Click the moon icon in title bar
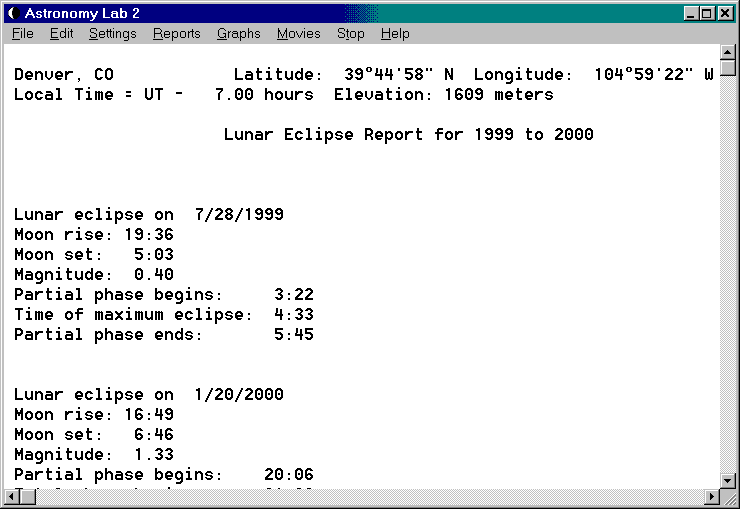Viewport: 740px width, 509px height. [x=13, y=13]
